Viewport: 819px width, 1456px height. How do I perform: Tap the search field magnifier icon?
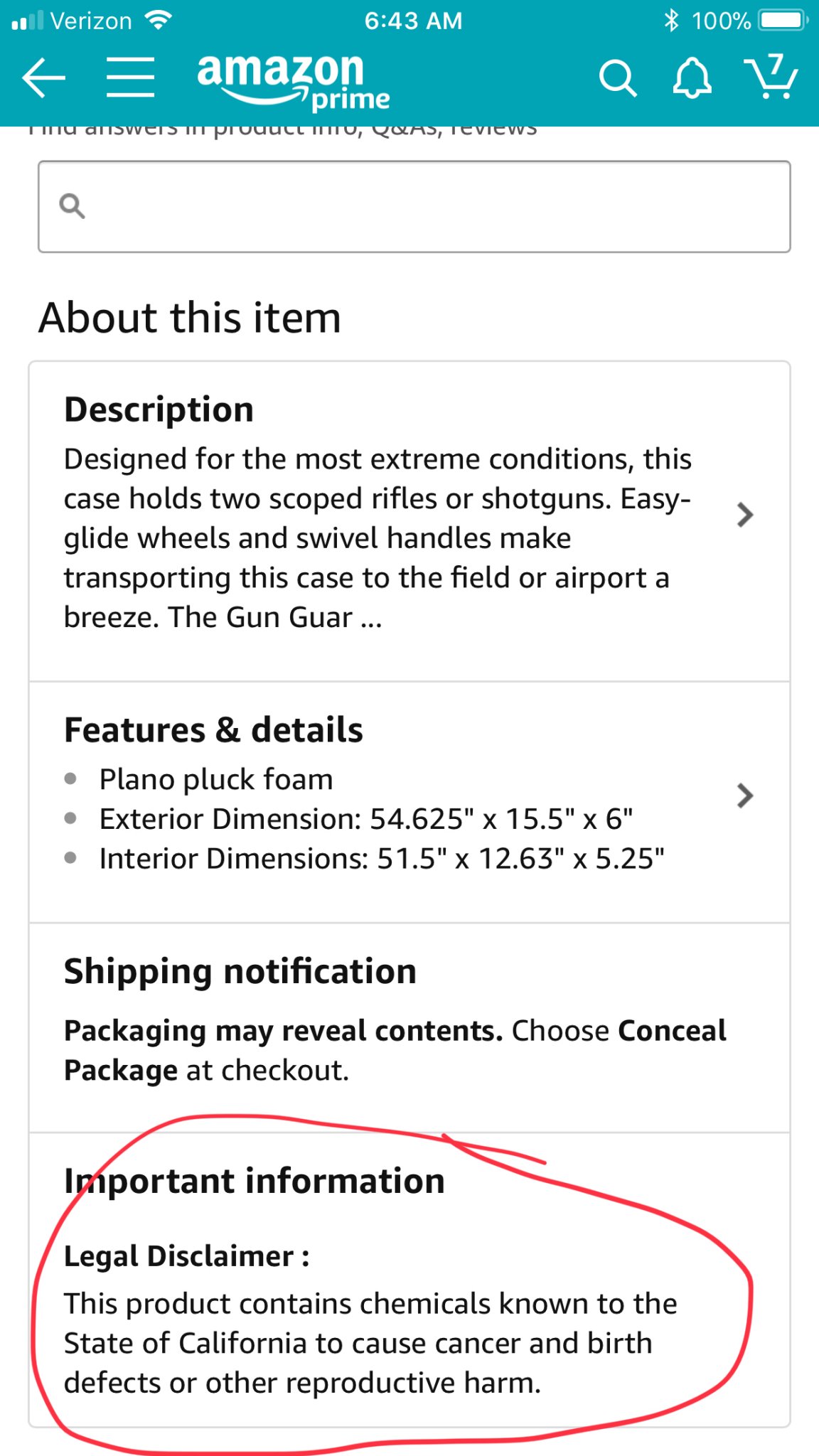(x=73, y=207)
